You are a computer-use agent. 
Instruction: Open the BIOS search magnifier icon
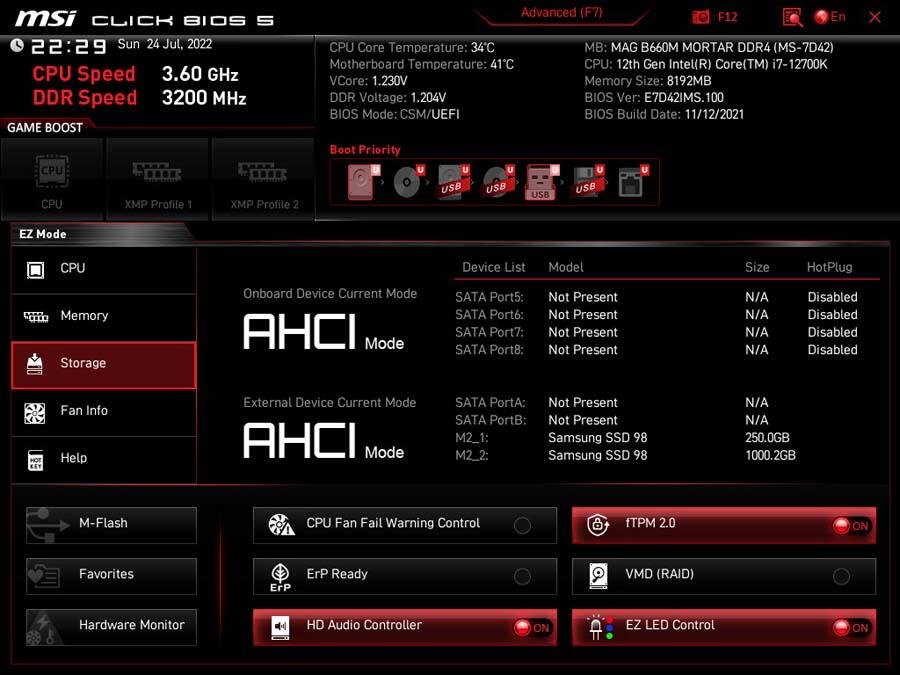tap(792, 17)
